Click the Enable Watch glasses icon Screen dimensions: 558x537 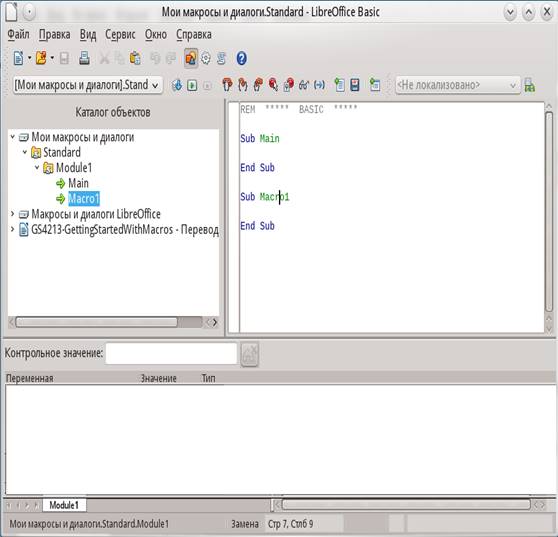pos(304,85)
